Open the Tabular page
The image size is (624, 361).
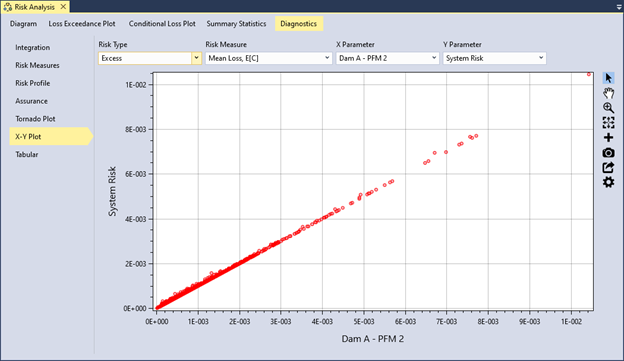[27, 154]
